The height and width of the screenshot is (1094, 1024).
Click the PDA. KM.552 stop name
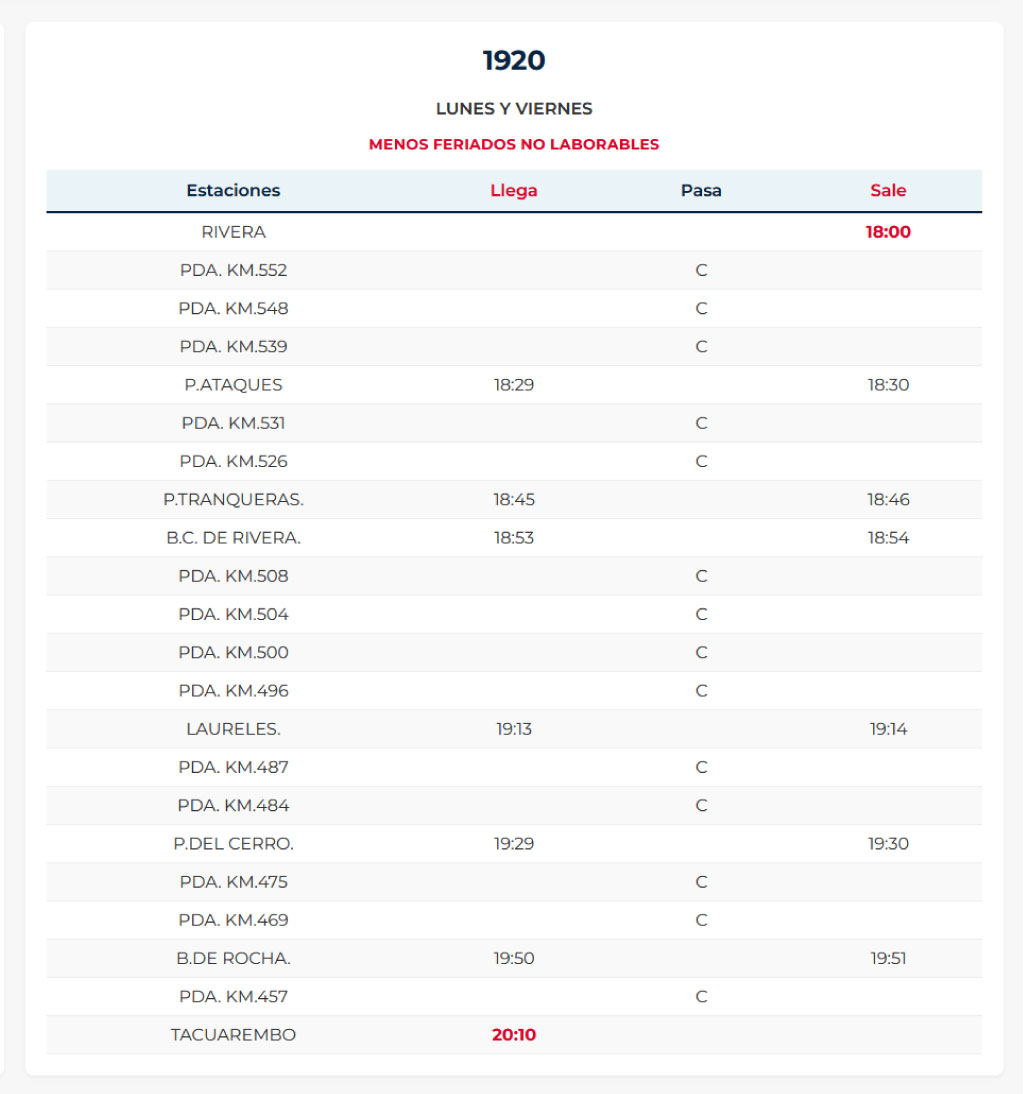(233, 270)
